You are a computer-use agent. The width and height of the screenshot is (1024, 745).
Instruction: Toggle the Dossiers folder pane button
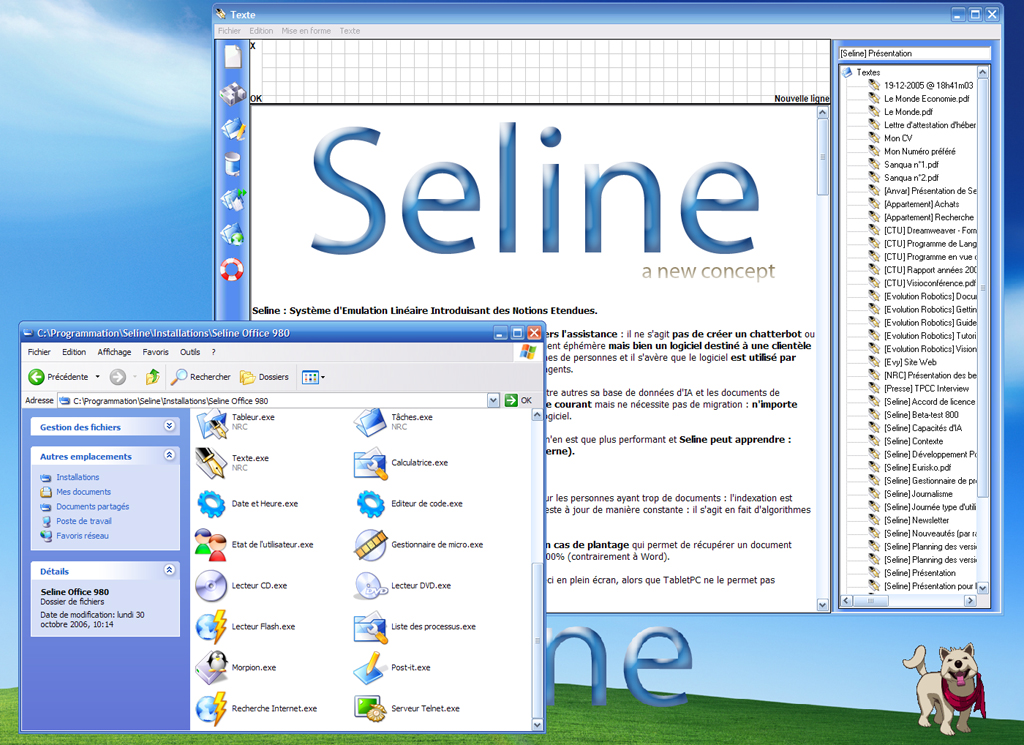pyautogui.click(x=264, y=377)
